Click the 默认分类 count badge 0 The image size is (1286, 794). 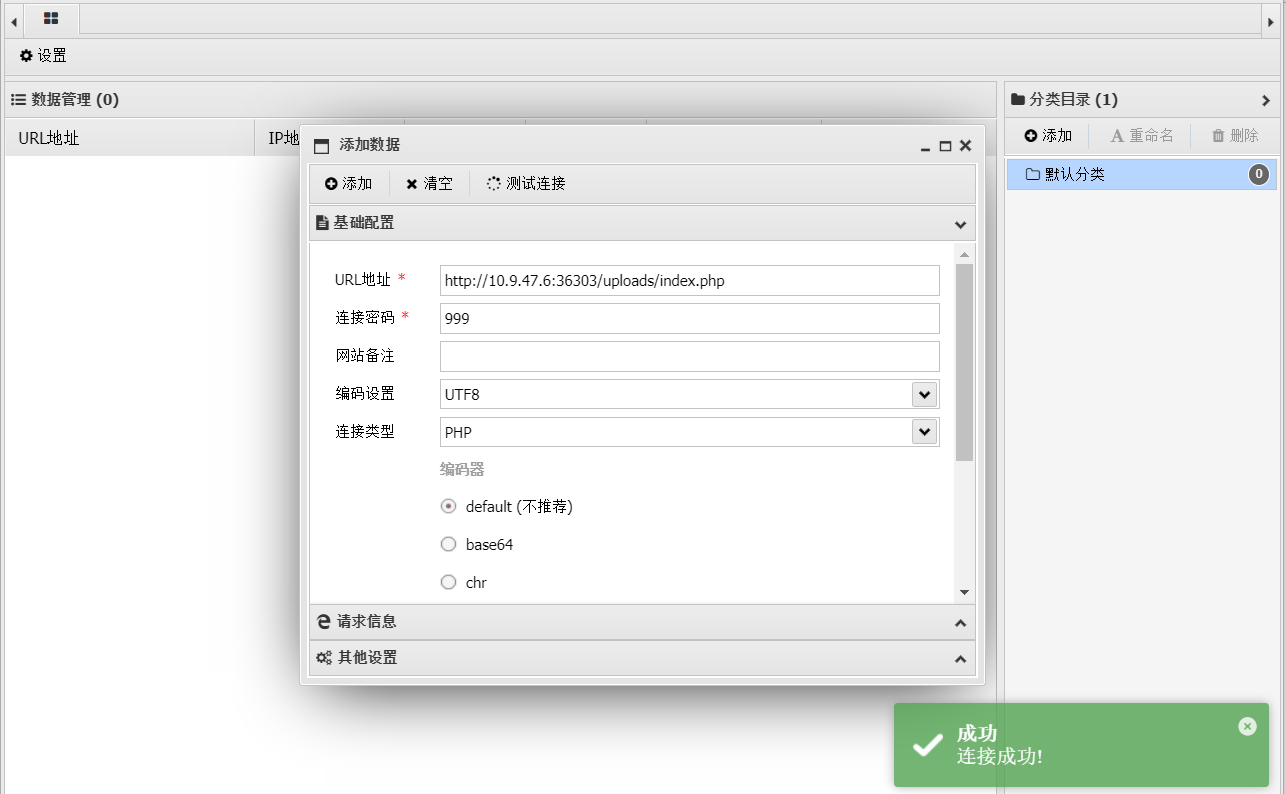(x=1259, y=175)
